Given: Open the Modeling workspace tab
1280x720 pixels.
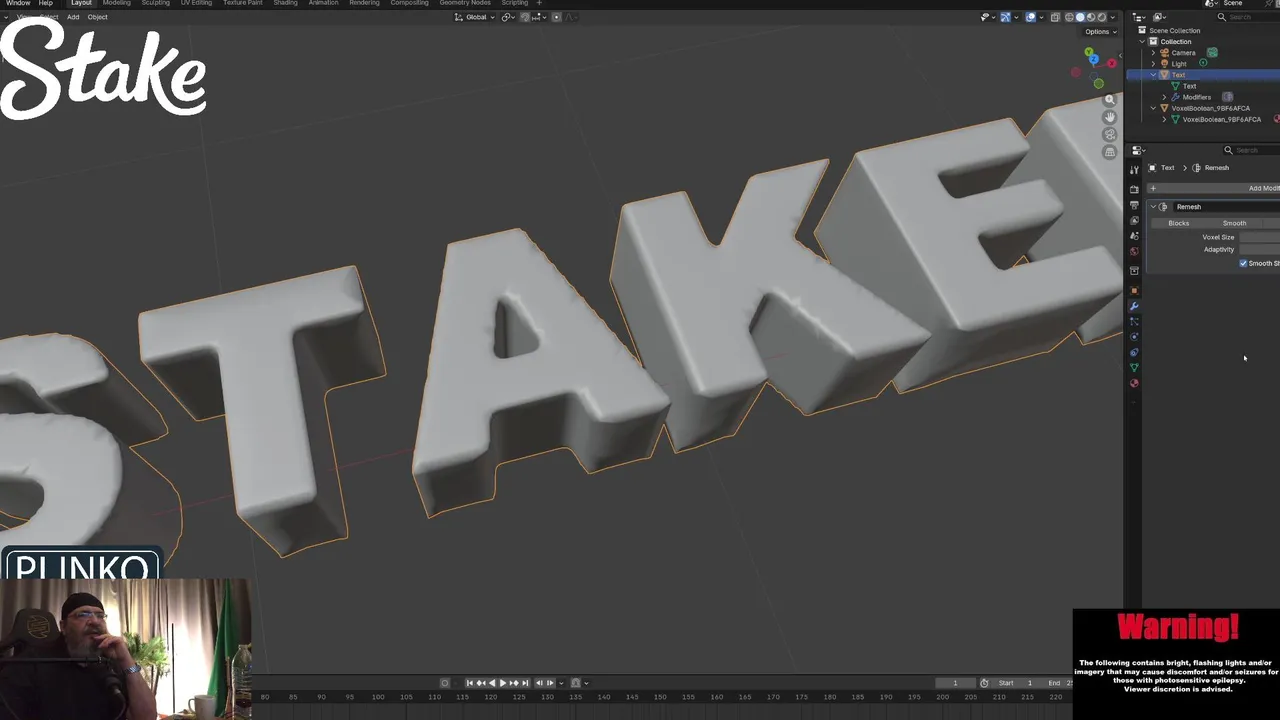Looking at the screenshot, I should 116,3.
